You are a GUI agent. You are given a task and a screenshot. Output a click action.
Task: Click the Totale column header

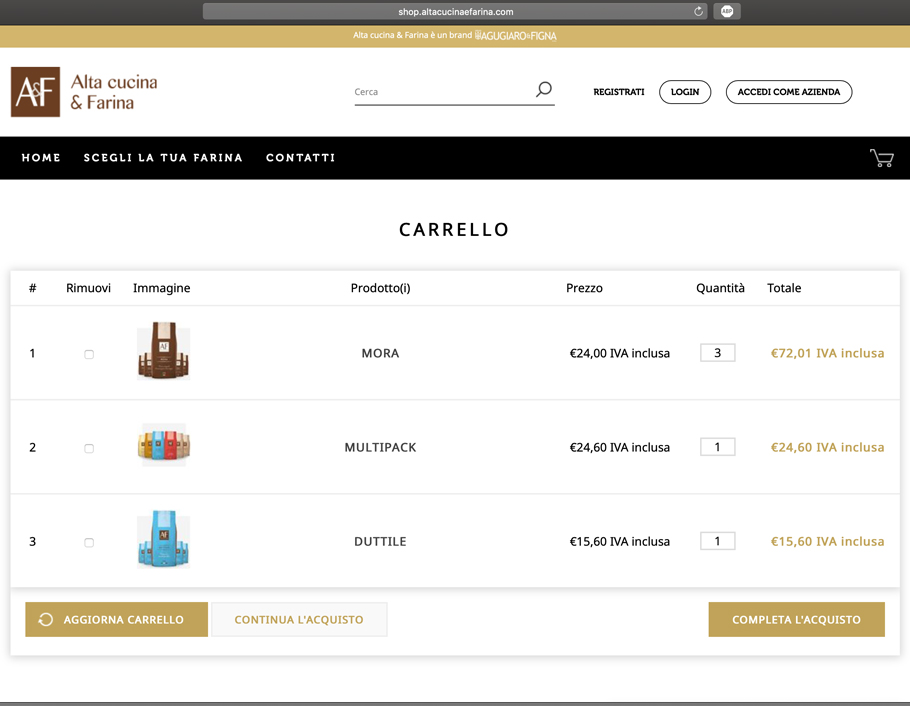784,288
